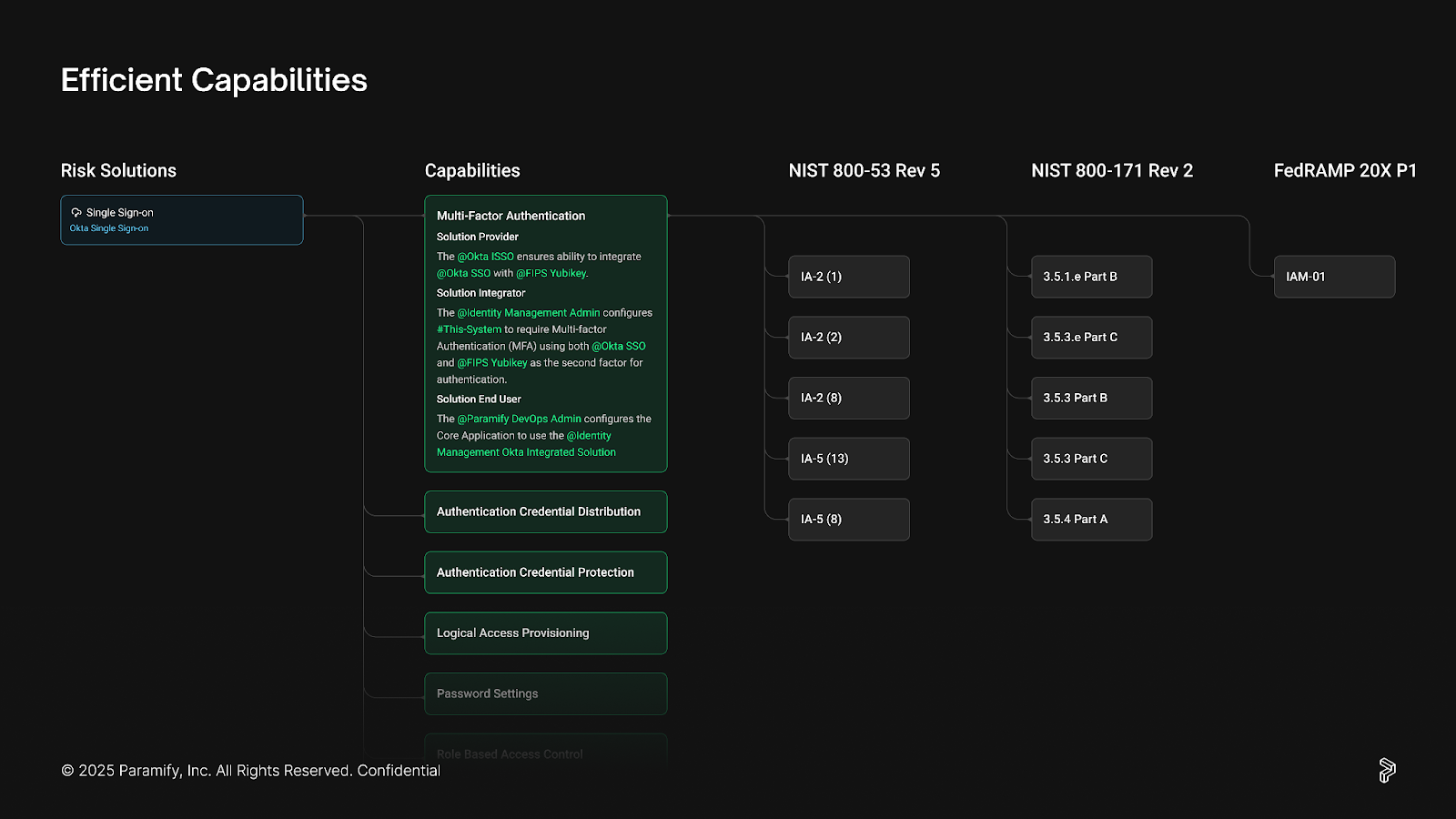Open the 3.5.1.e Part B requirement box

click(1092, 277)
